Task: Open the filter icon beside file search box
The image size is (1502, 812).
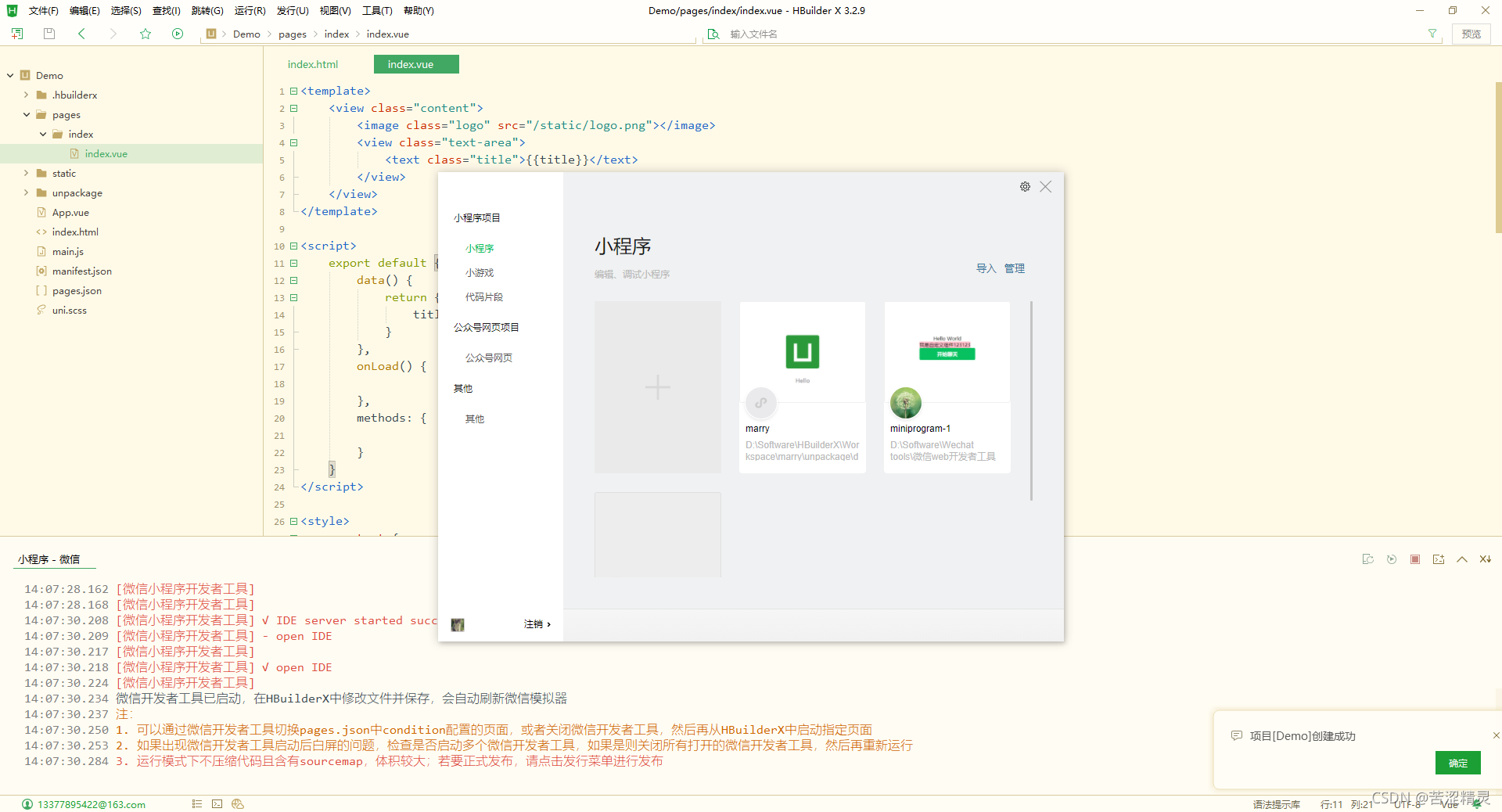Action: pos(1432,34)
